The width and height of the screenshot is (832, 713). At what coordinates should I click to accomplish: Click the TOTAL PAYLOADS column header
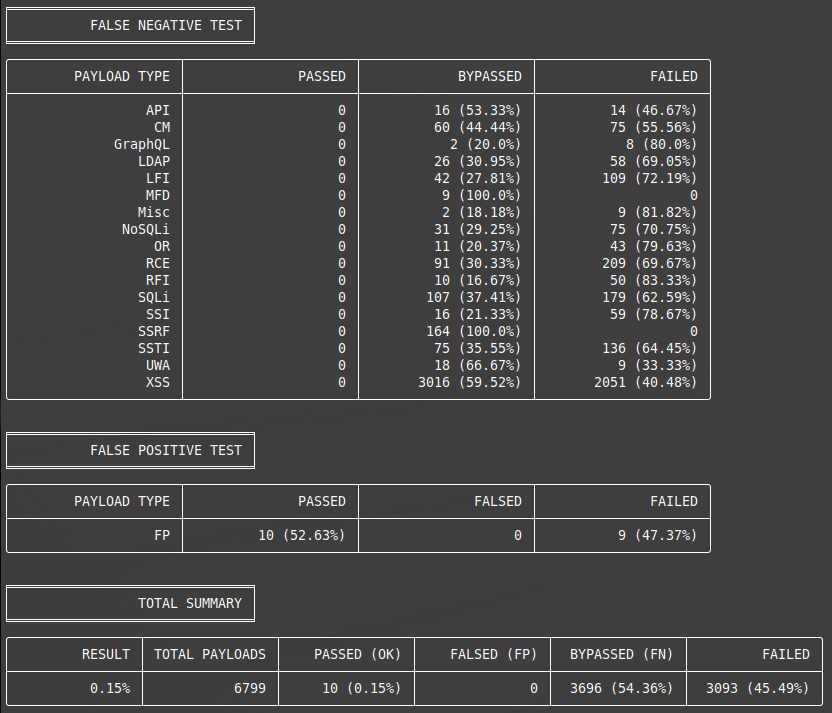click(210, 654)
